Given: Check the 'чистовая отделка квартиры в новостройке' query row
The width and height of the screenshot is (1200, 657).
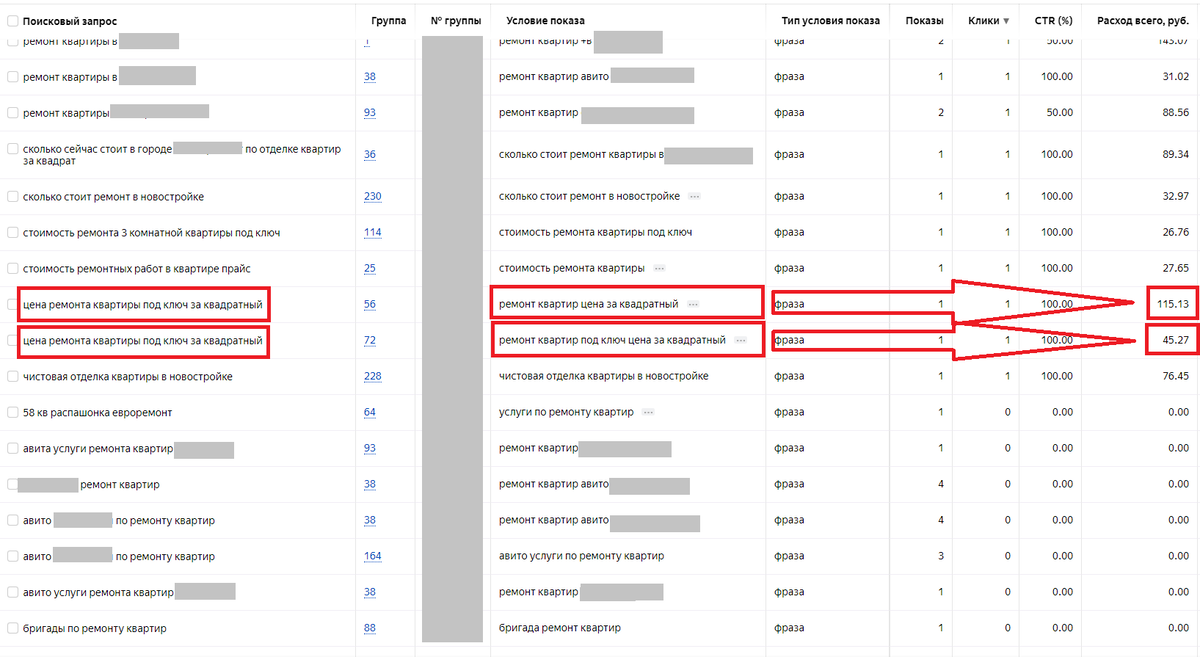Looking at the screenshot, I should 12,377.
